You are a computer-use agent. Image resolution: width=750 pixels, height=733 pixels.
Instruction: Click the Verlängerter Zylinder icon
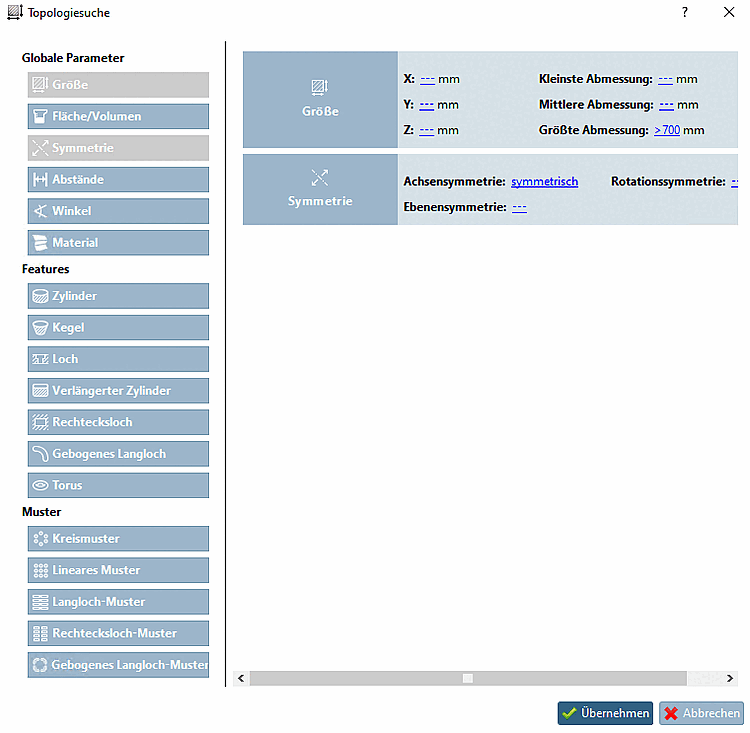click(40, 391)
